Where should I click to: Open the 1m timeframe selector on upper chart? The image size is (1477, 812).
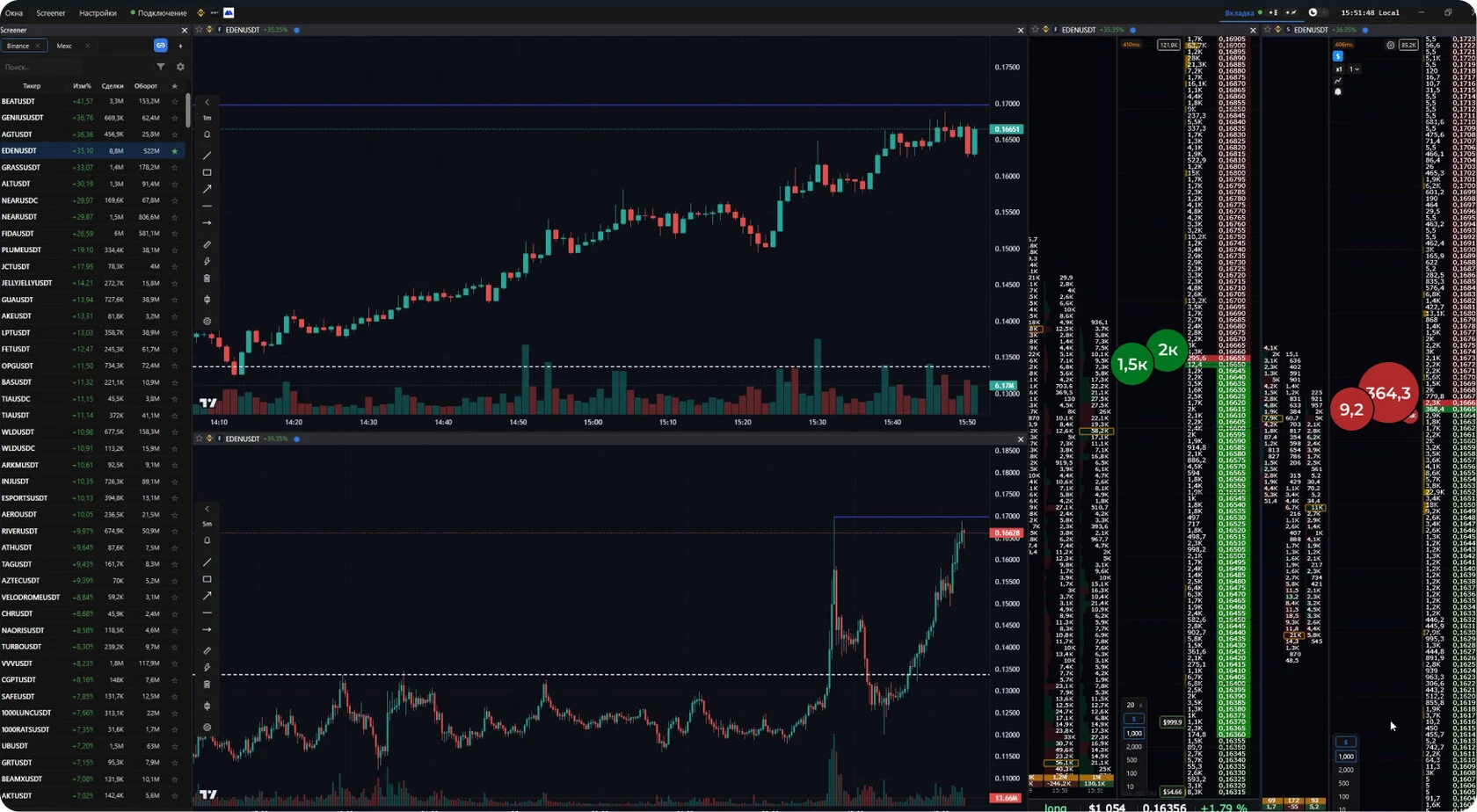207,118
